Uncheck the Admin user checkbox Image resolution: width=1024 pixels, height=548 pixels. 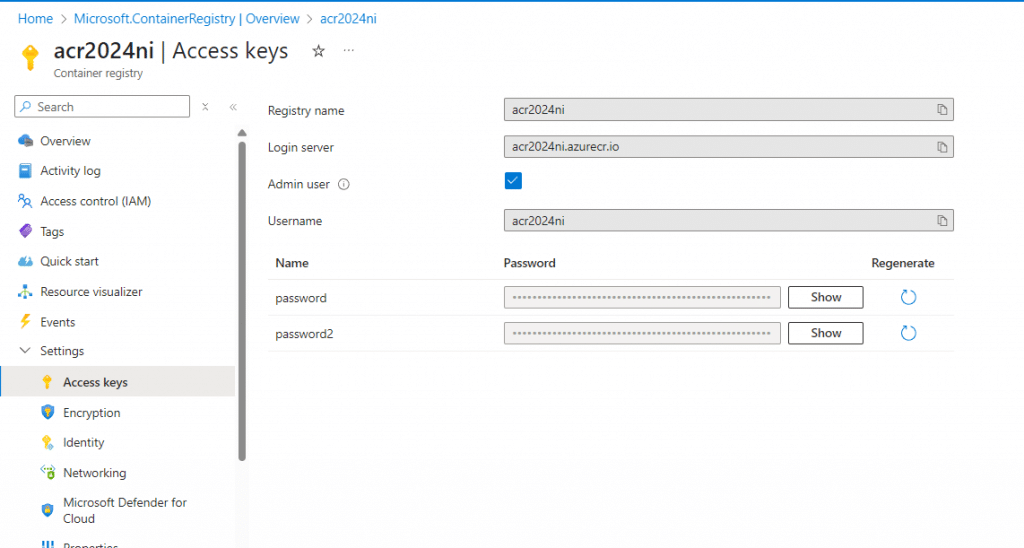(x=513, y=181)
